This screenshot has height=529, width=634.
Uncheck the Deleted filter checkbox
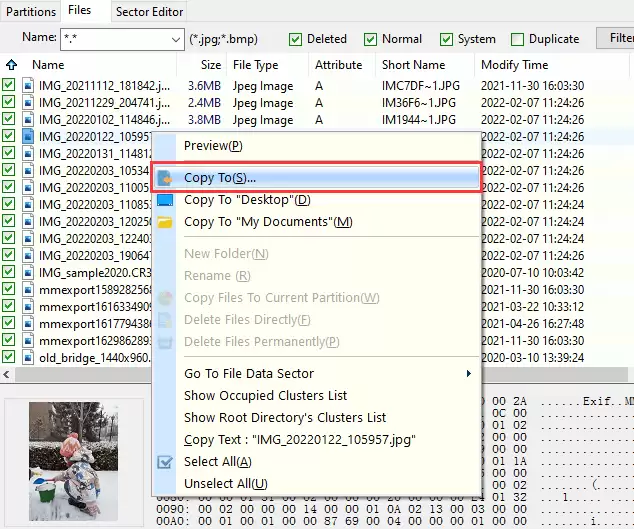(296, 39)
